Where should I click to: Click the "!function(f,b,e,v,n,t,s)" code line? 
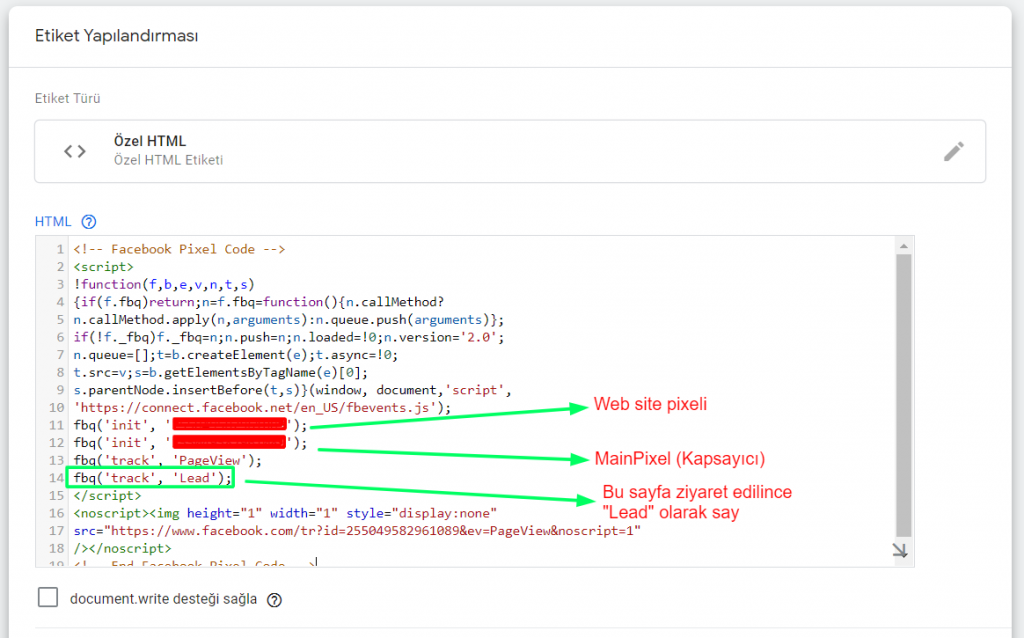point(164,285)
